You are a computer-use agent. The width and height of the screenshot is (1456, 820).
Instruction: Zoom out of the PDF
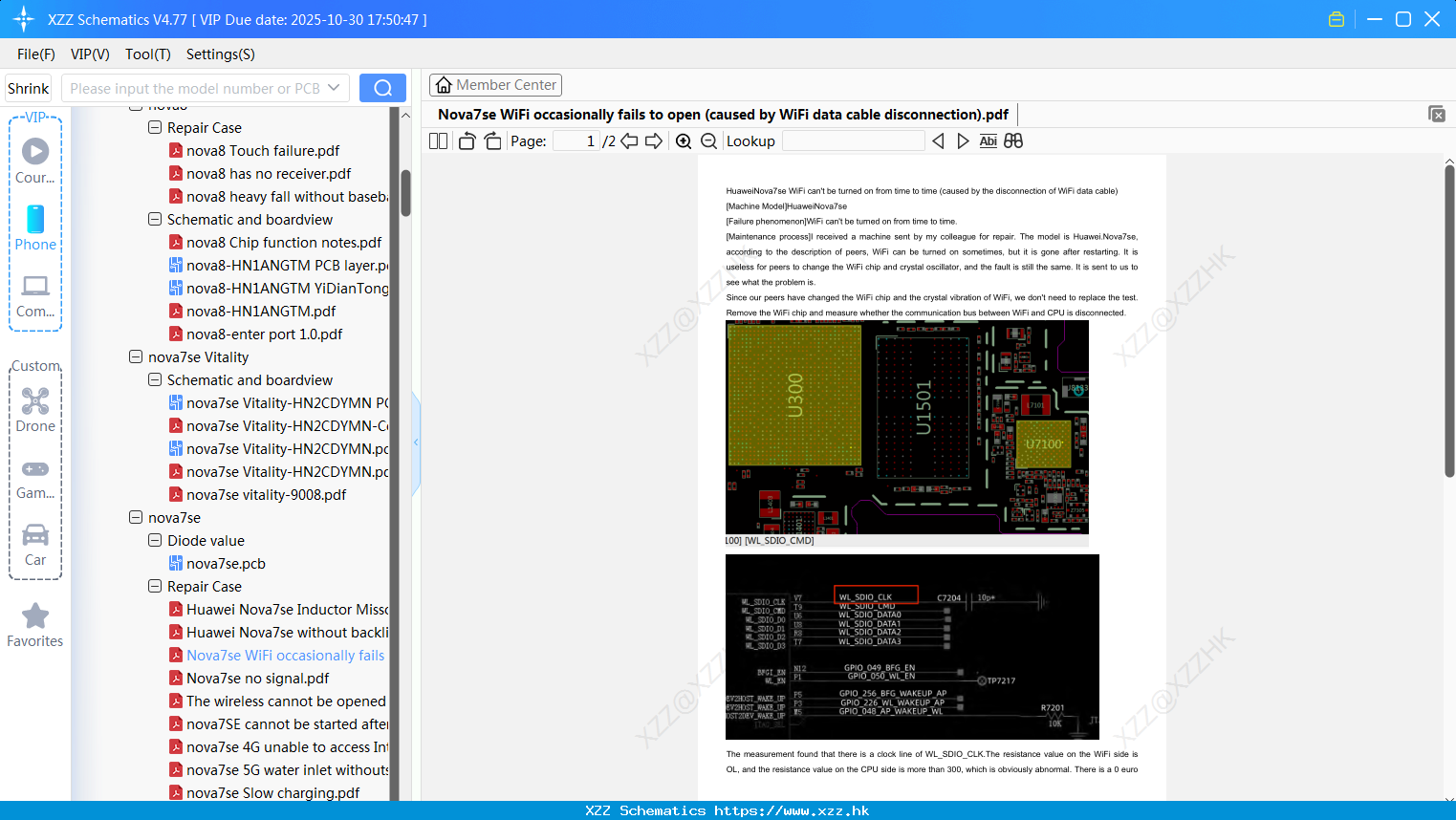[708, 141]
